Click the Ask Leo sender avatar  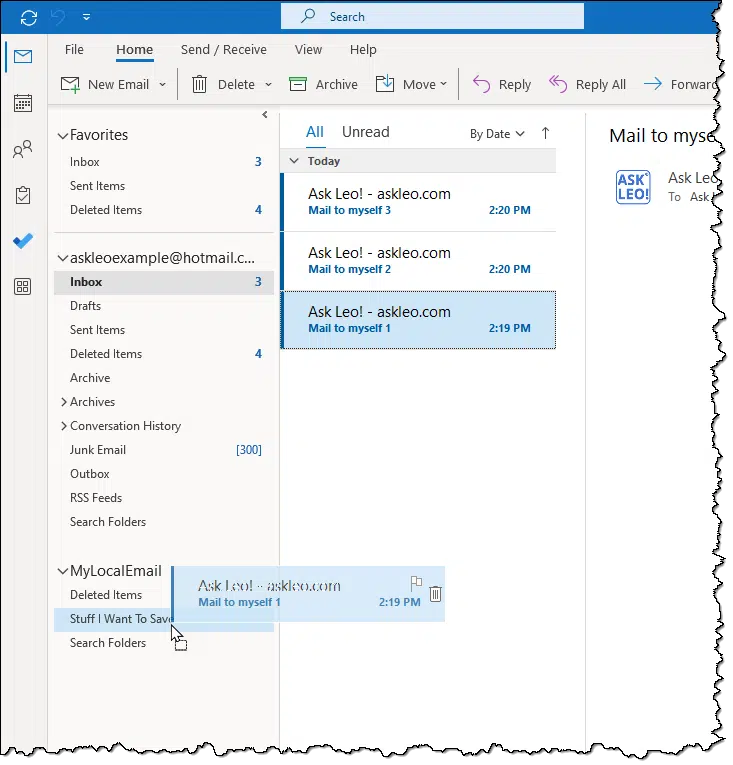pos(633,187)
